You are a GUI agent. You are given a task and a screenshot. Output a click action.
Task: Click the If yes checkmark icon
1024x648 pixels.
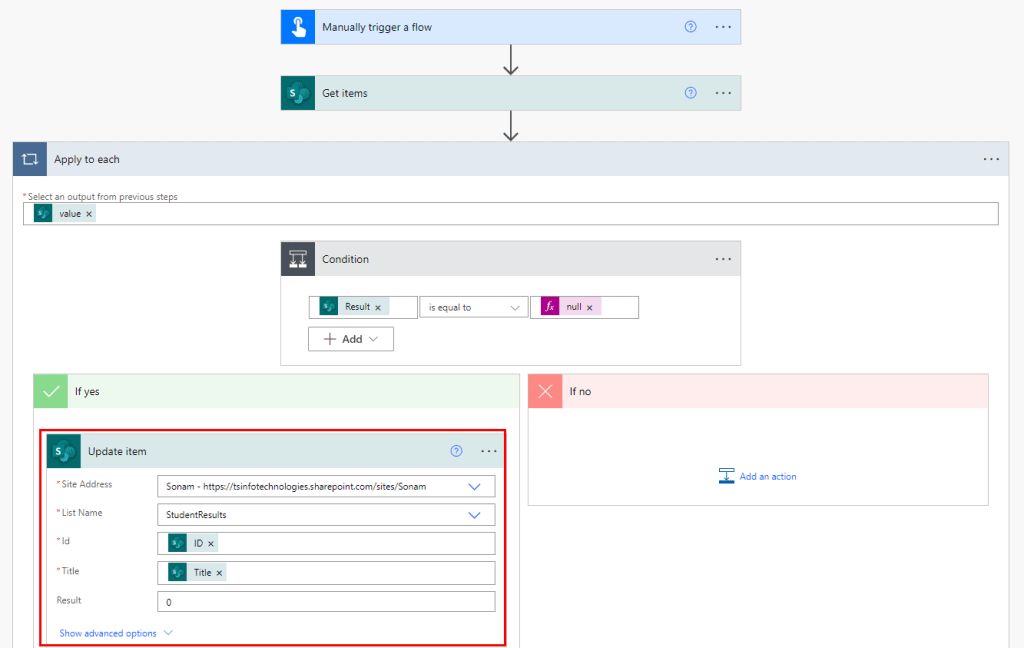(x=51, y=391)
